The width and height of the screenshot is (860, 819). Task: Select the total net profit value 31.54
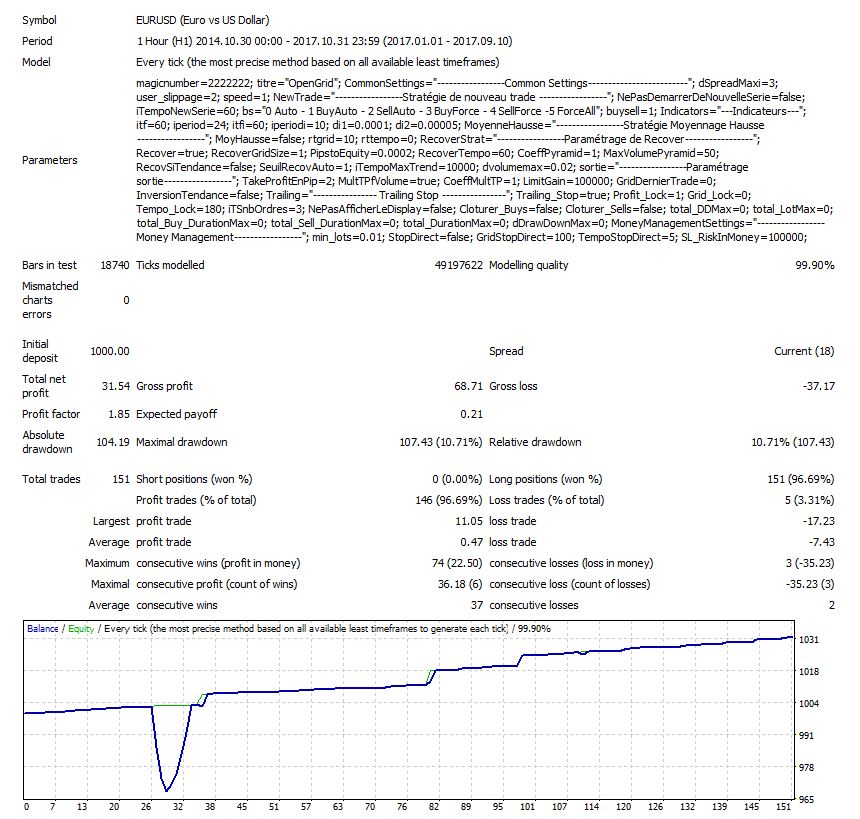(116, 386)
